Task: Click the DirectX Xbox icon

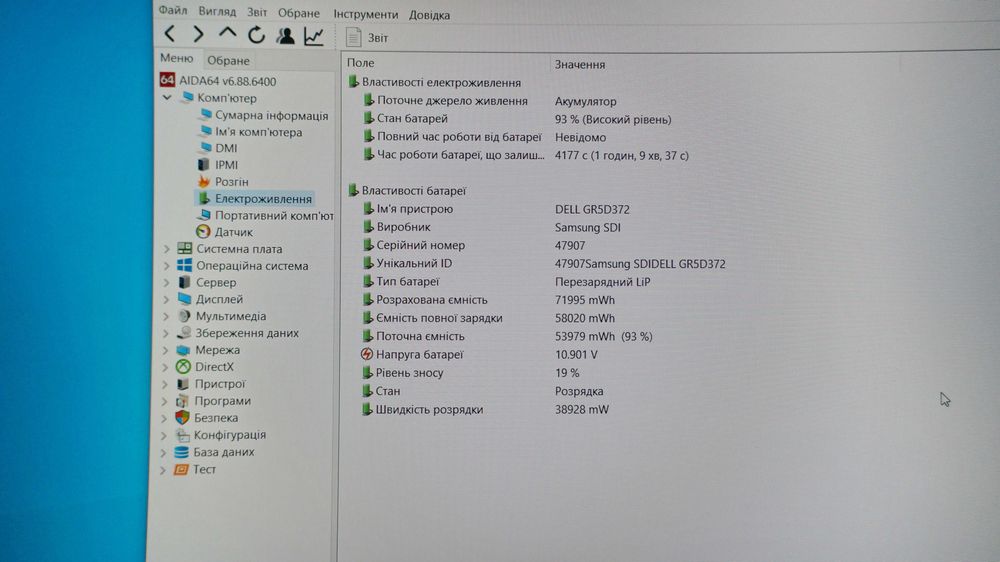Action: point(183,366)
